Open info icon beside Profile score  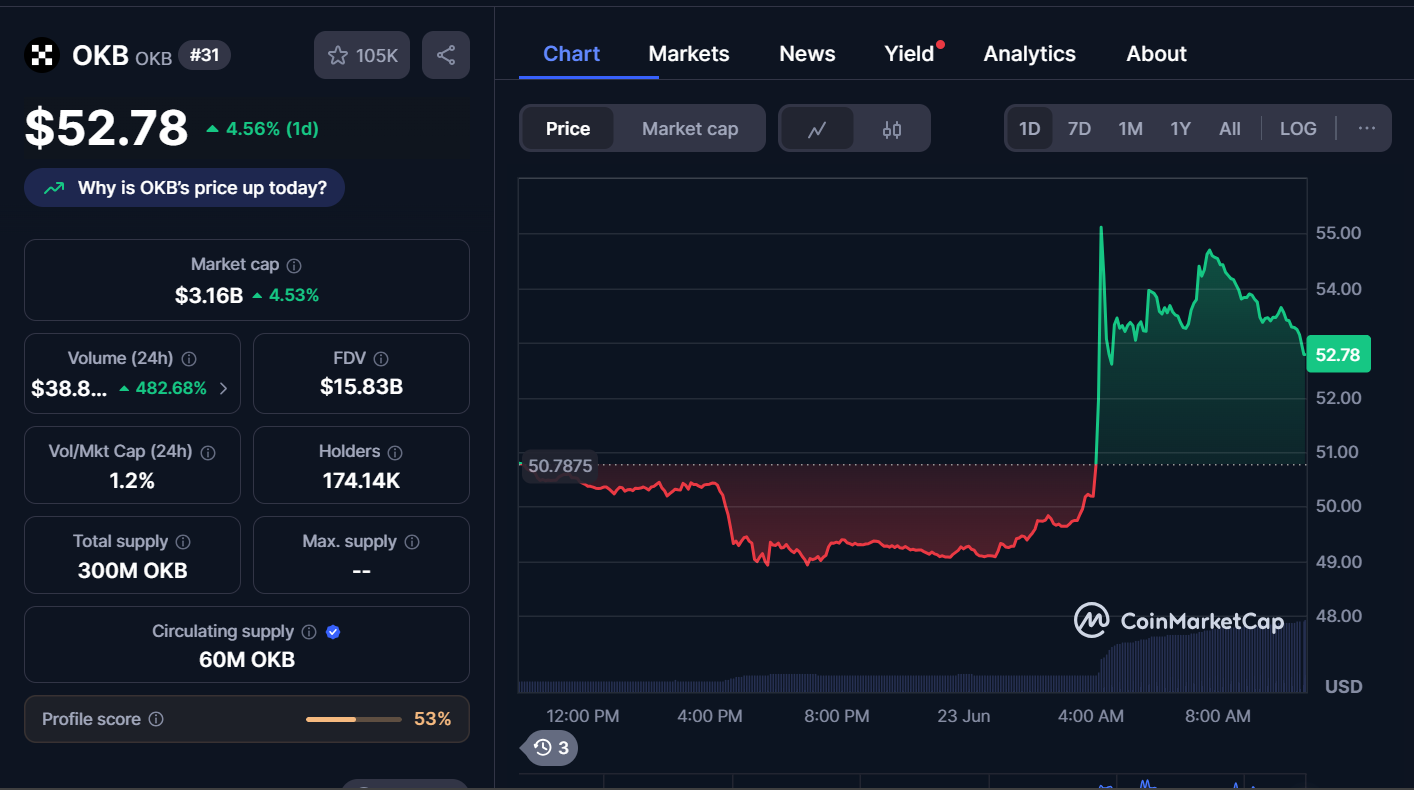[x=156, y=719]
